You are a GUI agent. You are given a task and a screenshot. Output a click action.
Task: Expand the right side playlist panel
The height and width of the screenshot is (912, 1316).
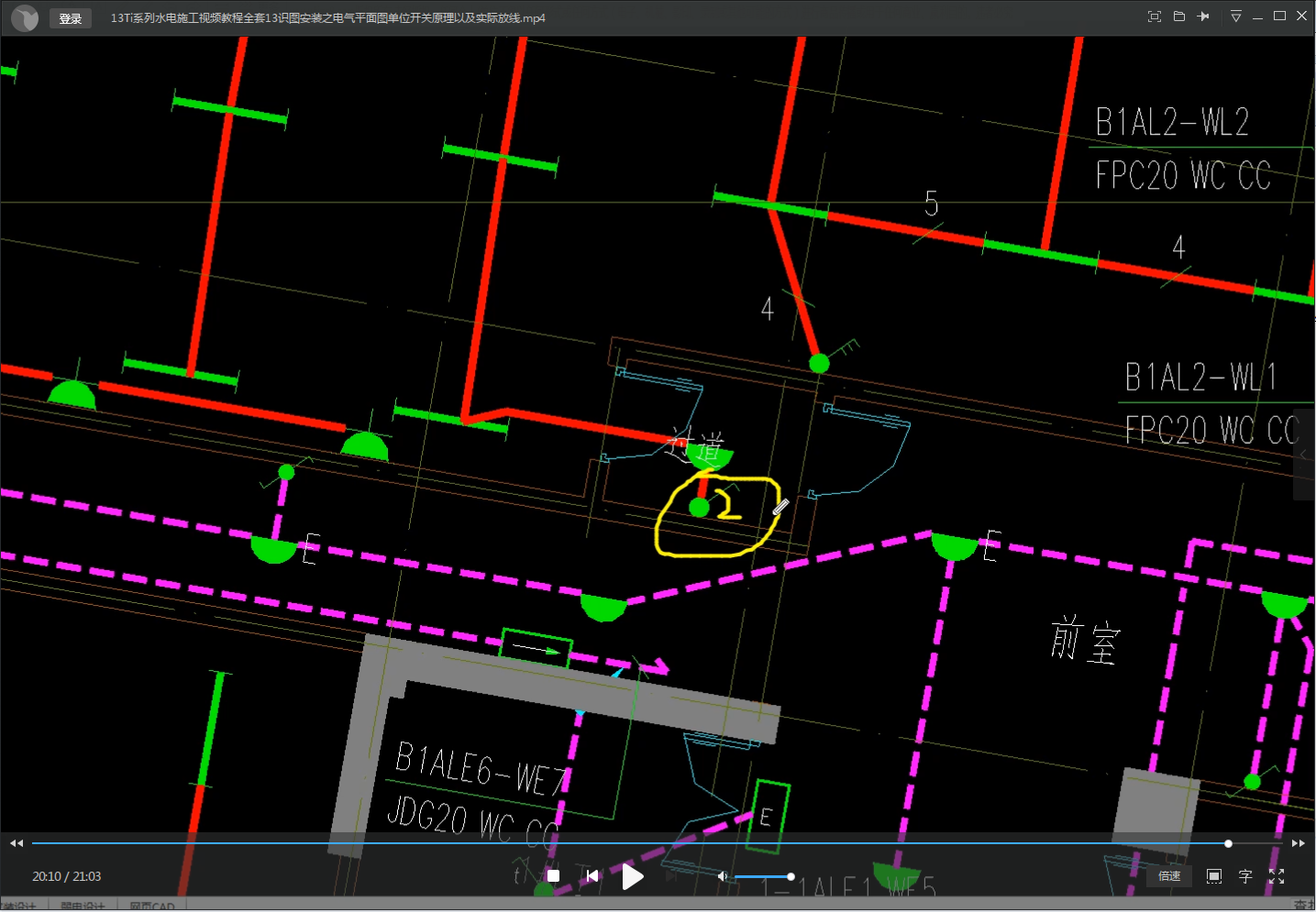click(1304, 455)
